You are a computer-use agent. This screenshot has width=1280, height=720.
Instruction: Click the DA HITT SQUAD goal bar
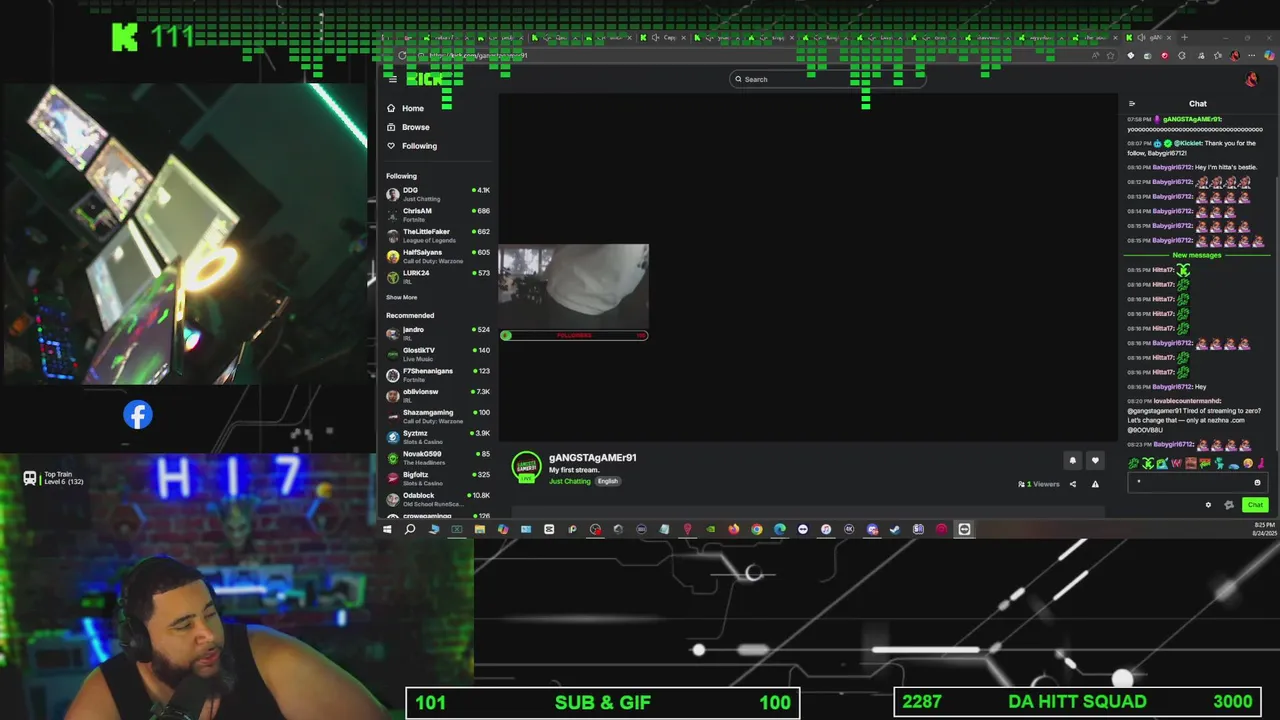(1078, 702)
